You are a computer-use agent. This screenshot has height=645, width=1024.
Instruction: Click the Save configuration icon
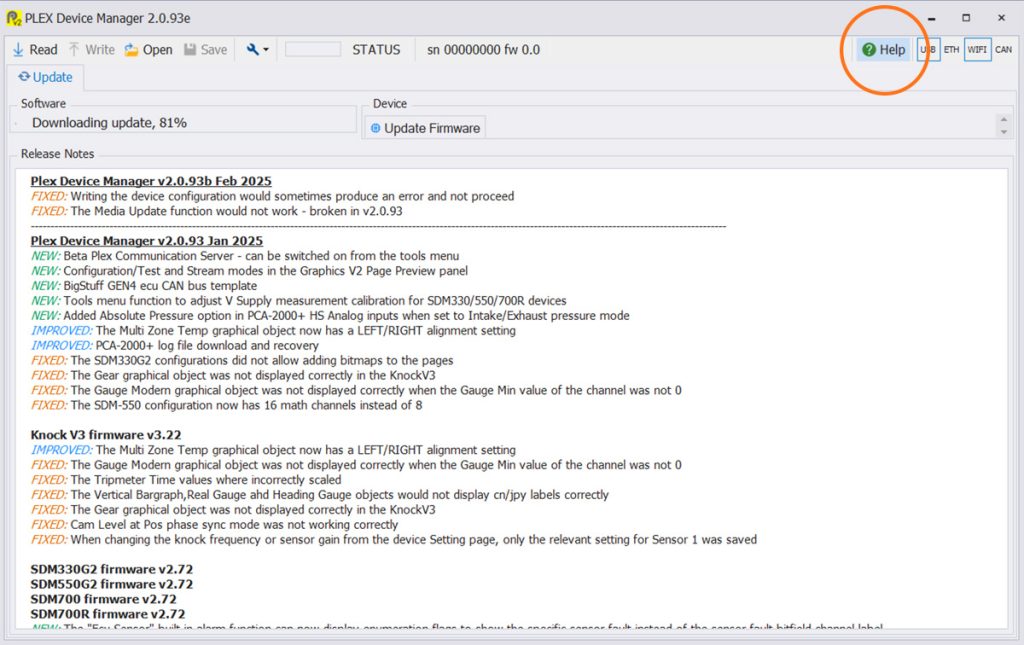(193, 48)
